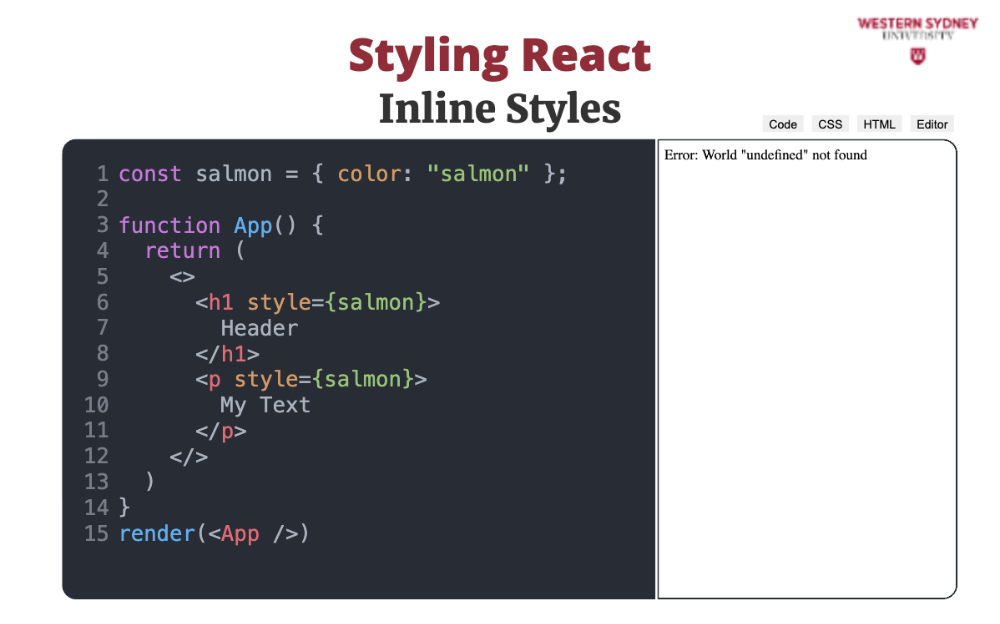Image resolution: width=1000 pixels, height=624 pixels.
Task: Click the "Styling React" slide title
Action: tap(499, 55)
